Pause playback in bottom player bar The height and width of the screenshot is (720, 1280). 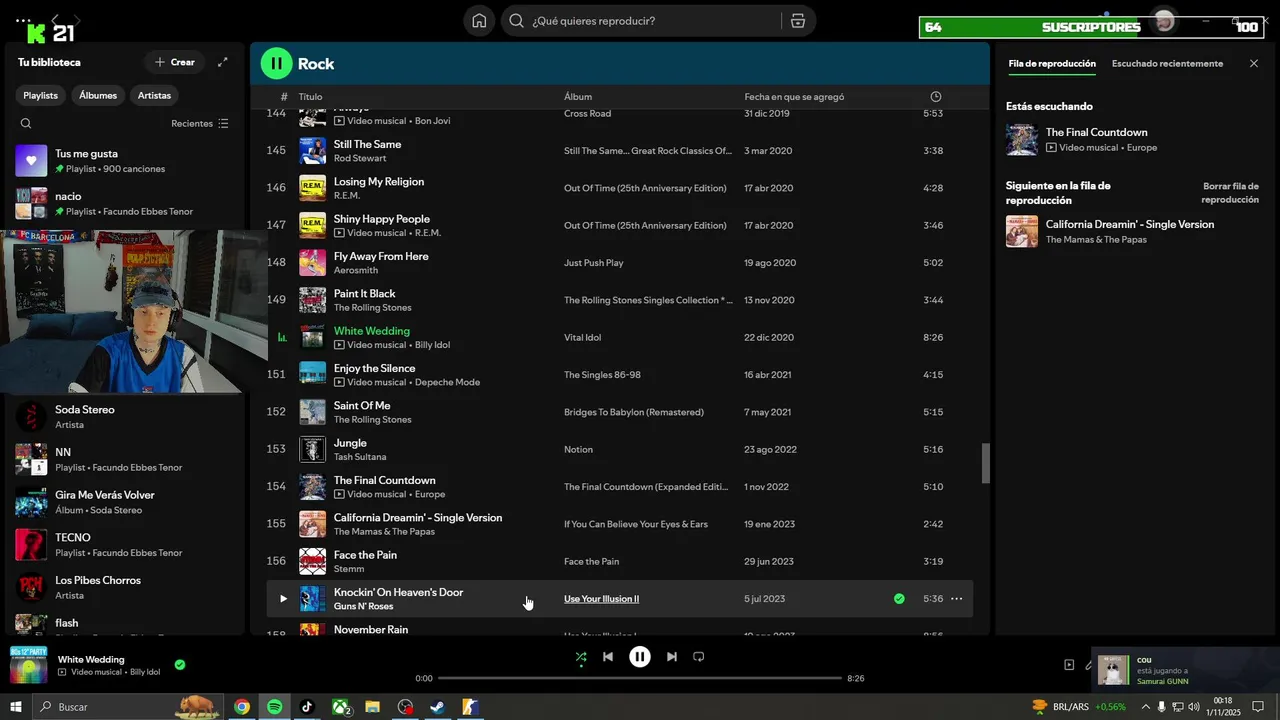click(x=640, y=657)
